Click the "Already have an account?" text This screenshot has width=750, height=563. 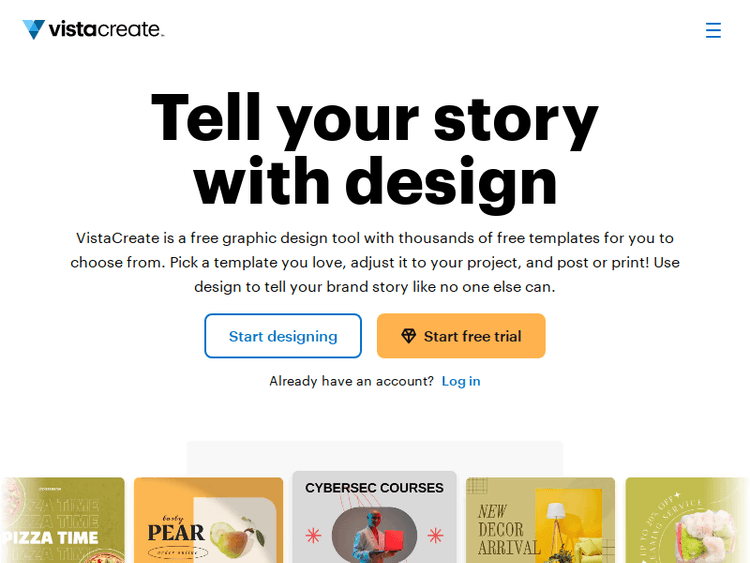tap(351, 381)
